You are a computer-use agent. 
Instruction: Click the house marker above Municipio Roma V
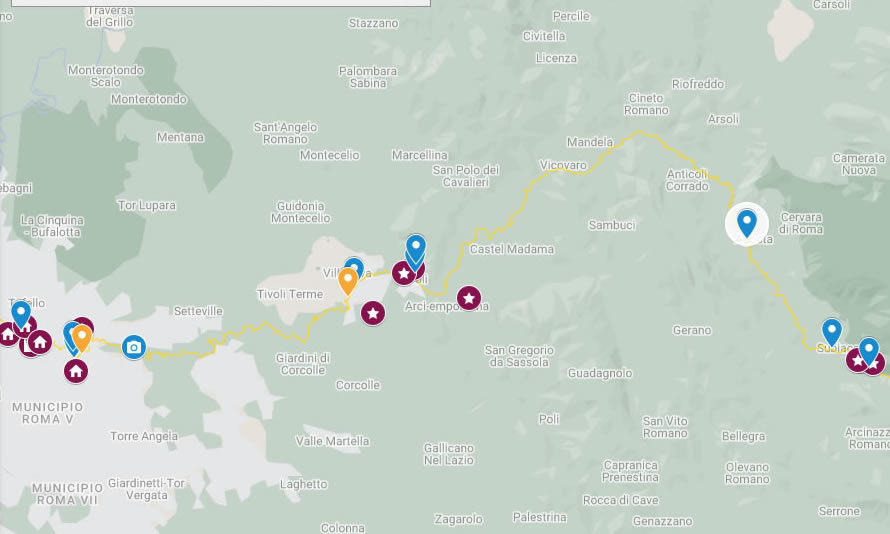point(75,372)
